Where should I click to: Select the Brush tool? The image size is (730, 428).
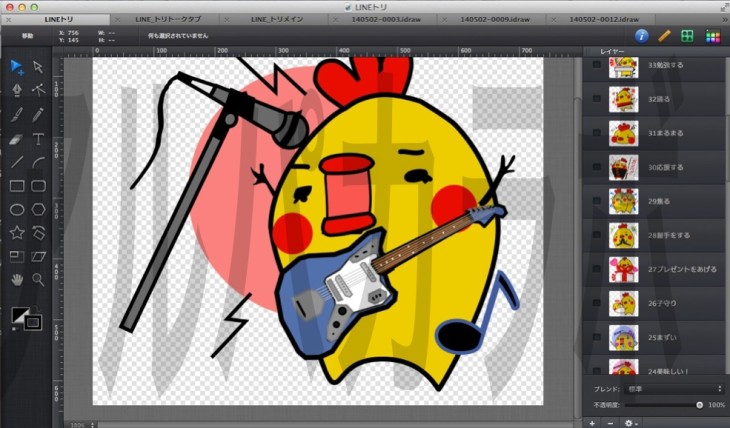click(x=17, y=114)
